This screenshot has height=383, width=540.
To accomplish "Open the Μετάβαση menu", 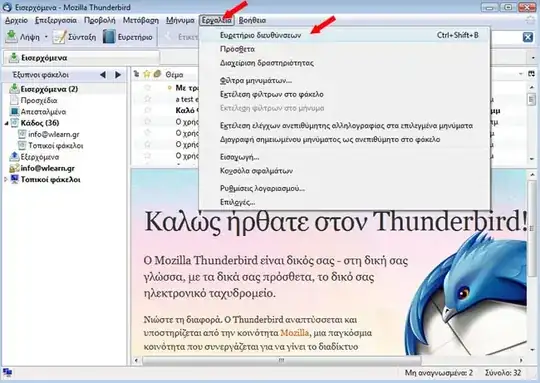I will (141, 20).
